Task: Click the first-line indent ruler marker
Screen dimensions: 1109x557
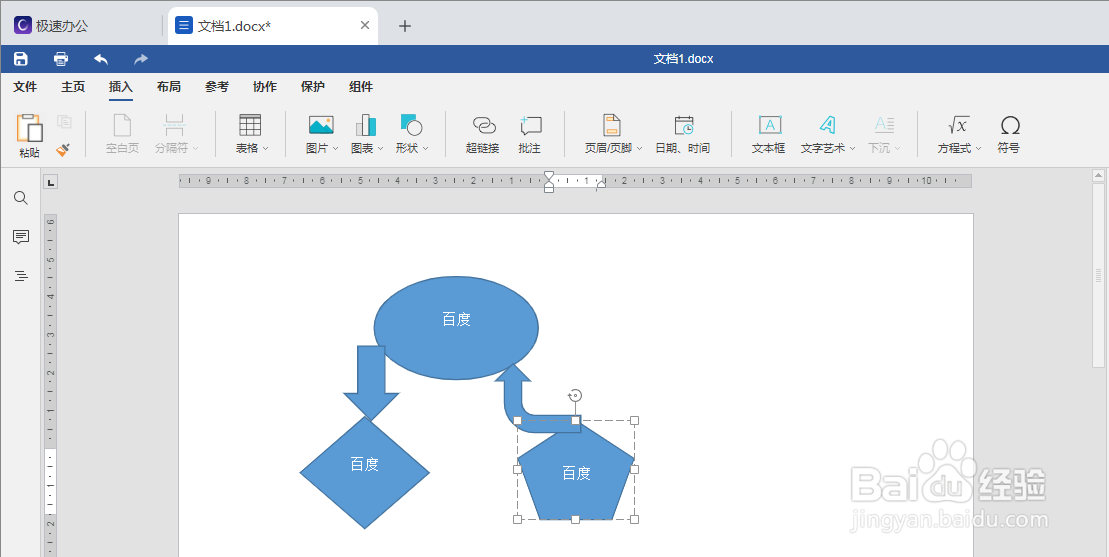Action: pos(549,175)
